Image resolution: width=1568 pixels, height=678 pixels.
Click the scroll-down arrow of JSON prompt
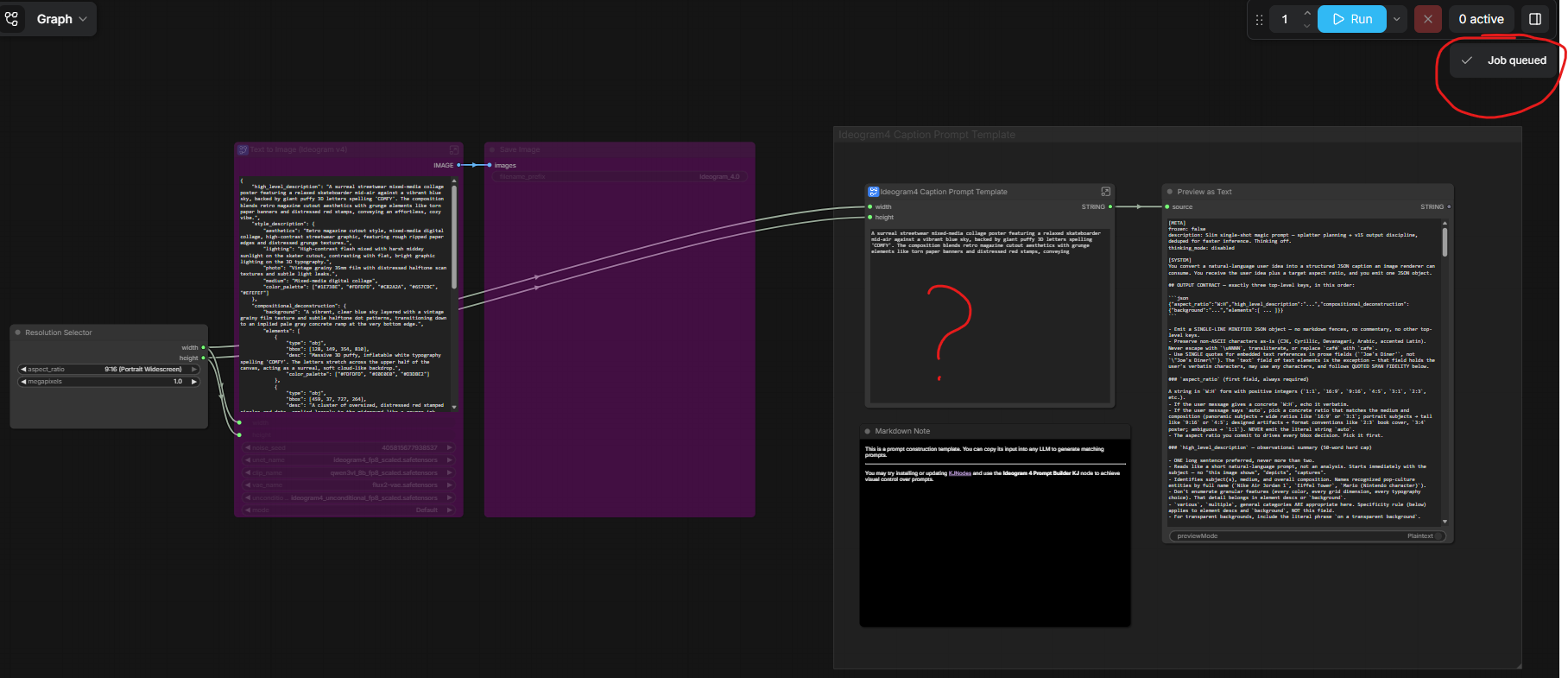454,407
